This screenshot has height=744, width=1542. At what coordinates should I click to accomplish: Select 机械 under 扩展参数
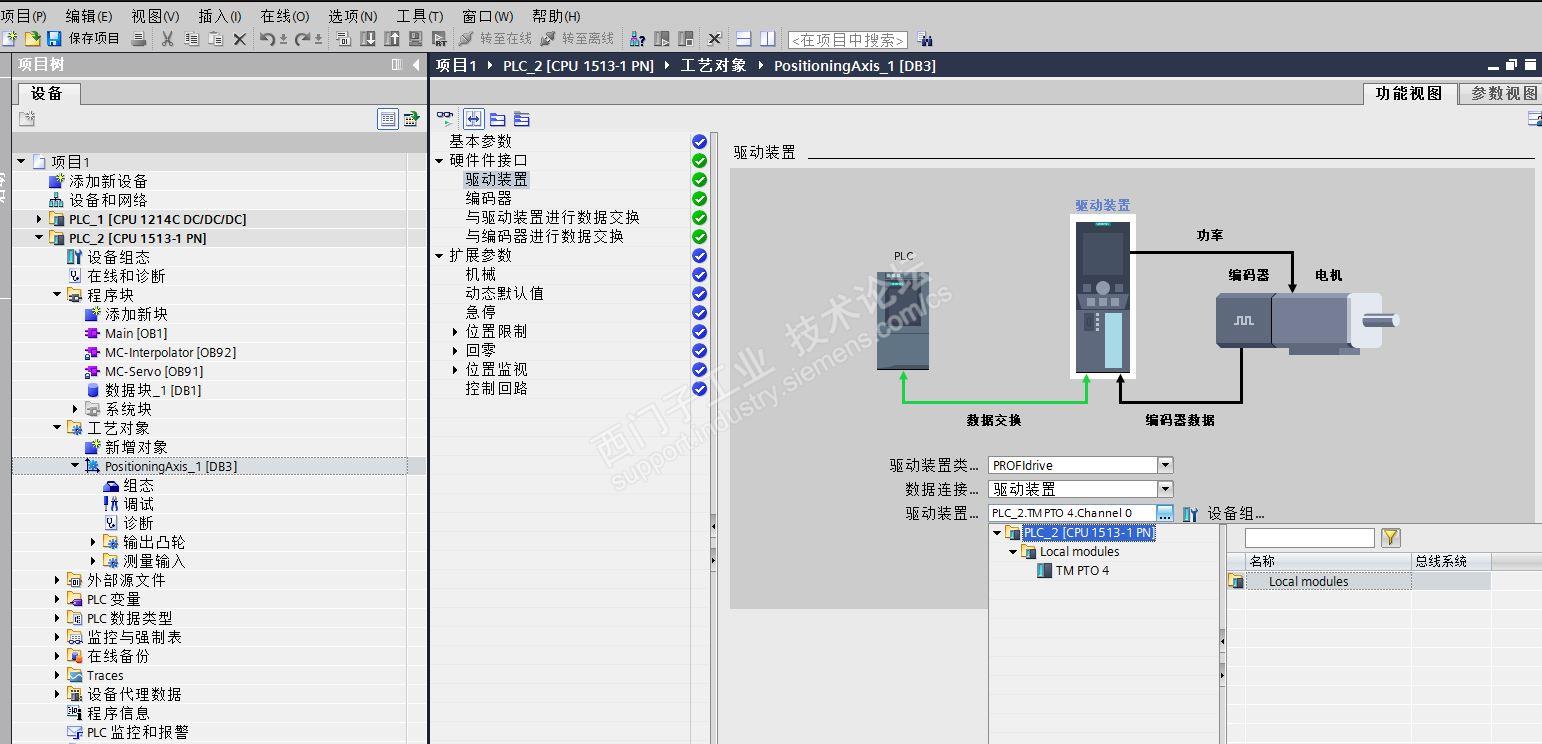tap(480, 274)
